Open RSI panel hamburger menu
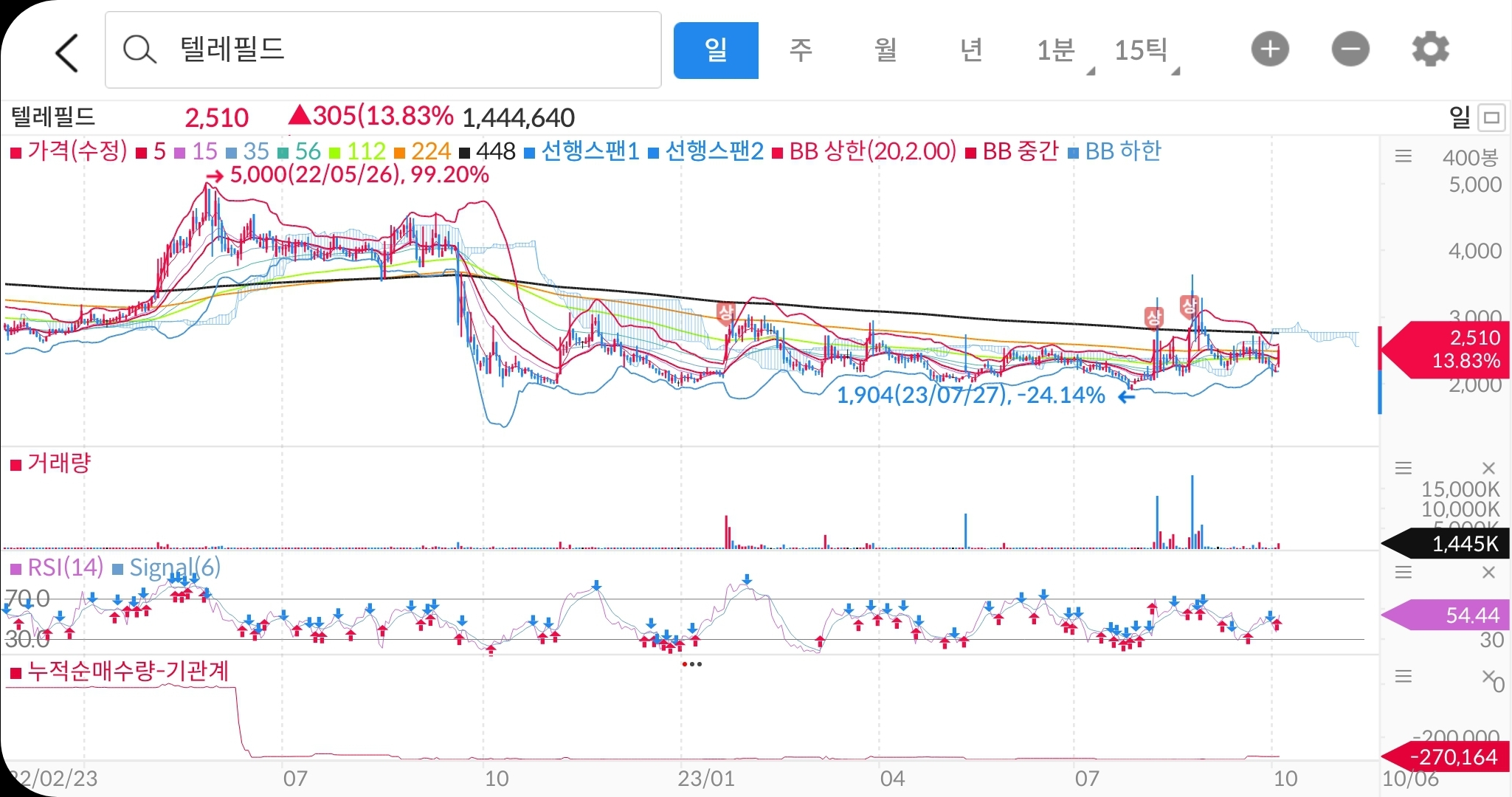Screen dimensions: 1512x797 tap(1404, 572)
